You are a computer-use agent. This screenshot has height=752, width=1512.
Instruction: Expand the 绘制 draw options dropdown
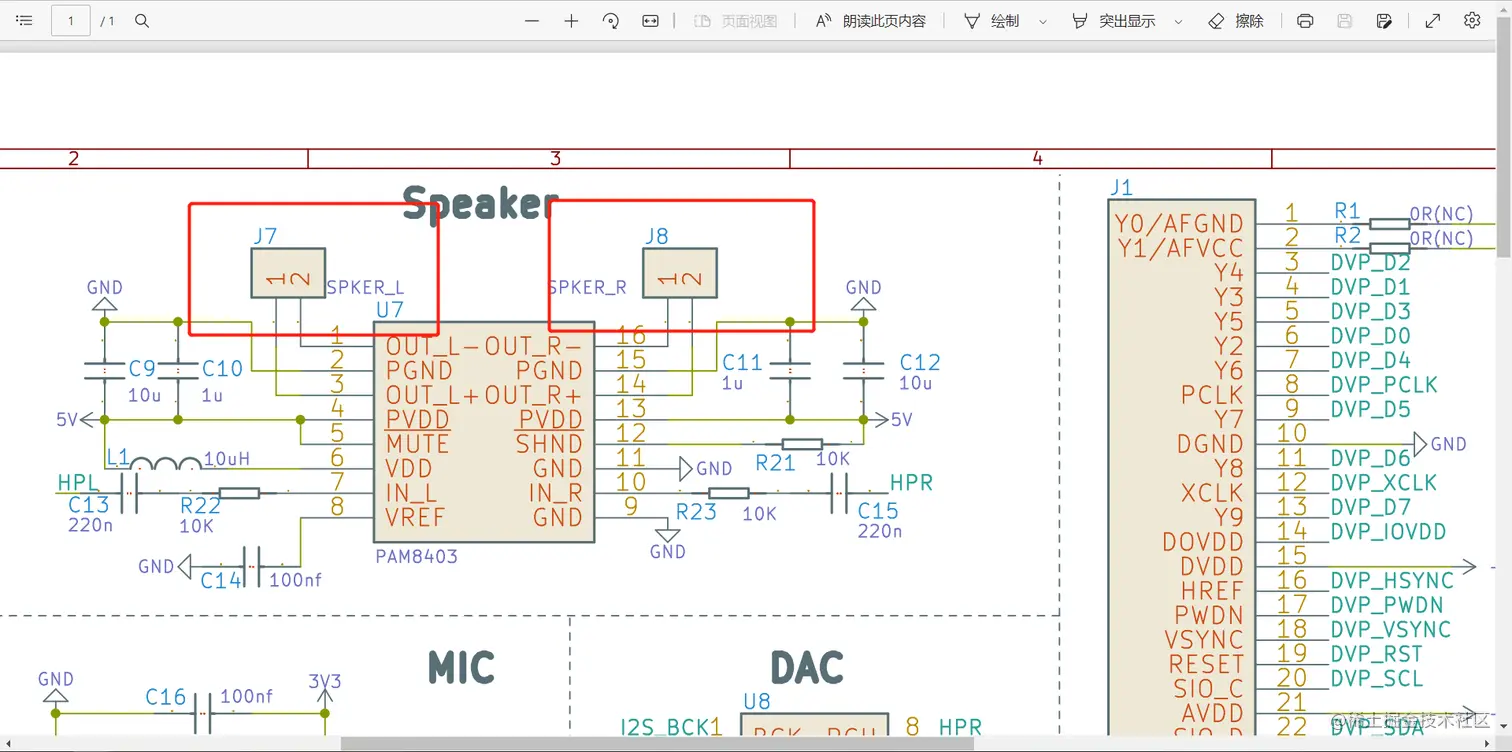click(x=1043, y=21)
